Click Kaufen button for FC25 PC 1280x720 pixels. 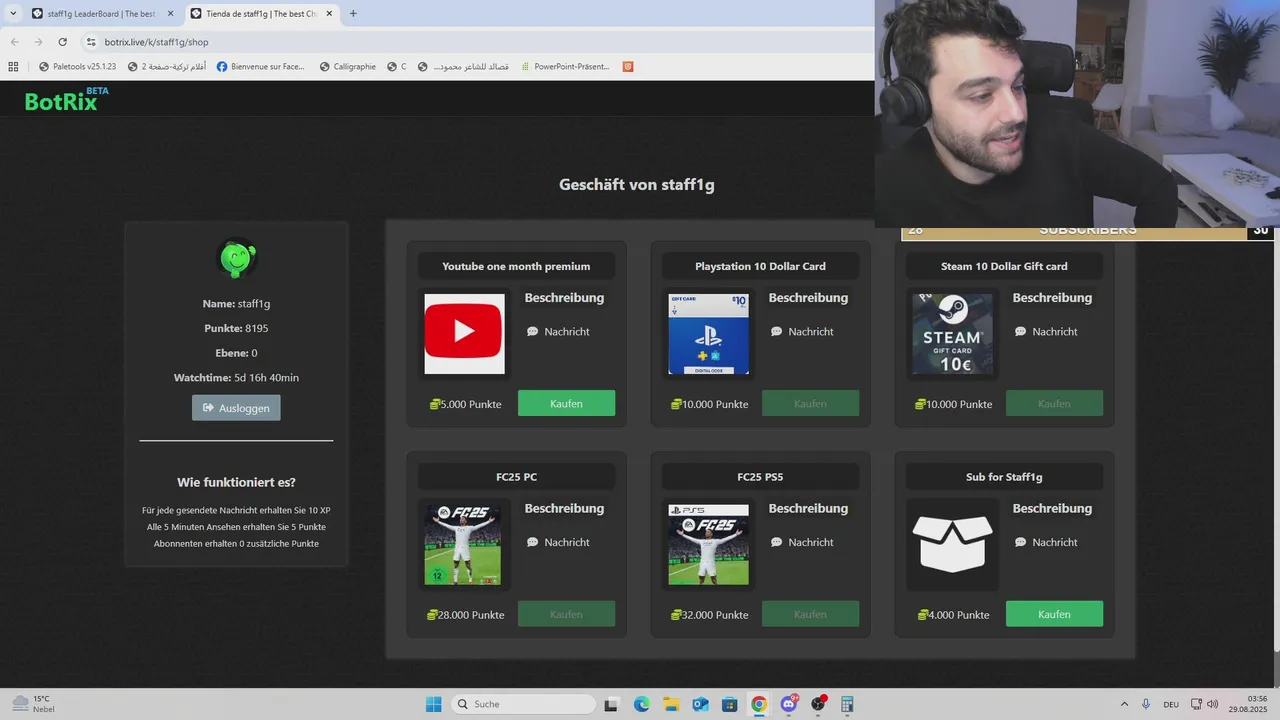[566, 614]
